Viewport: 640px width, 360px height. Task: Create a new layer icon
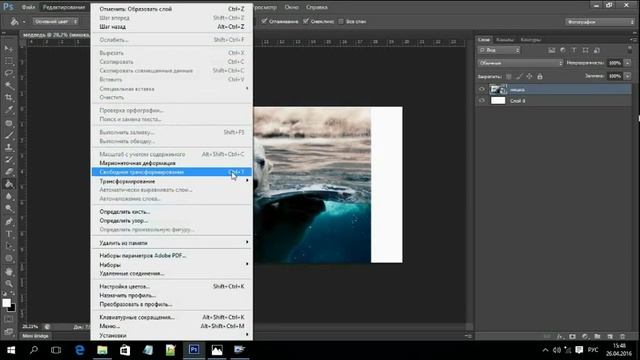[610, 336]
